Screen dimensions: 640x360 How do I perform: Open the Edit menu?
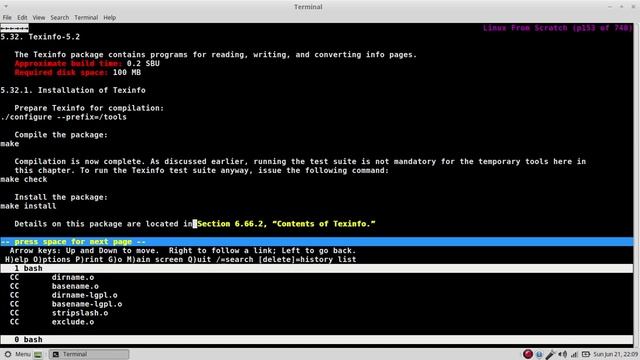pos(22,18)
